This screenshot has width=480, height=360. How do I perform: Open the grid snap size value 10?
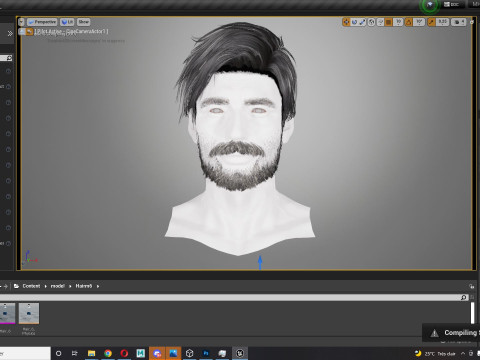[398, 22]
